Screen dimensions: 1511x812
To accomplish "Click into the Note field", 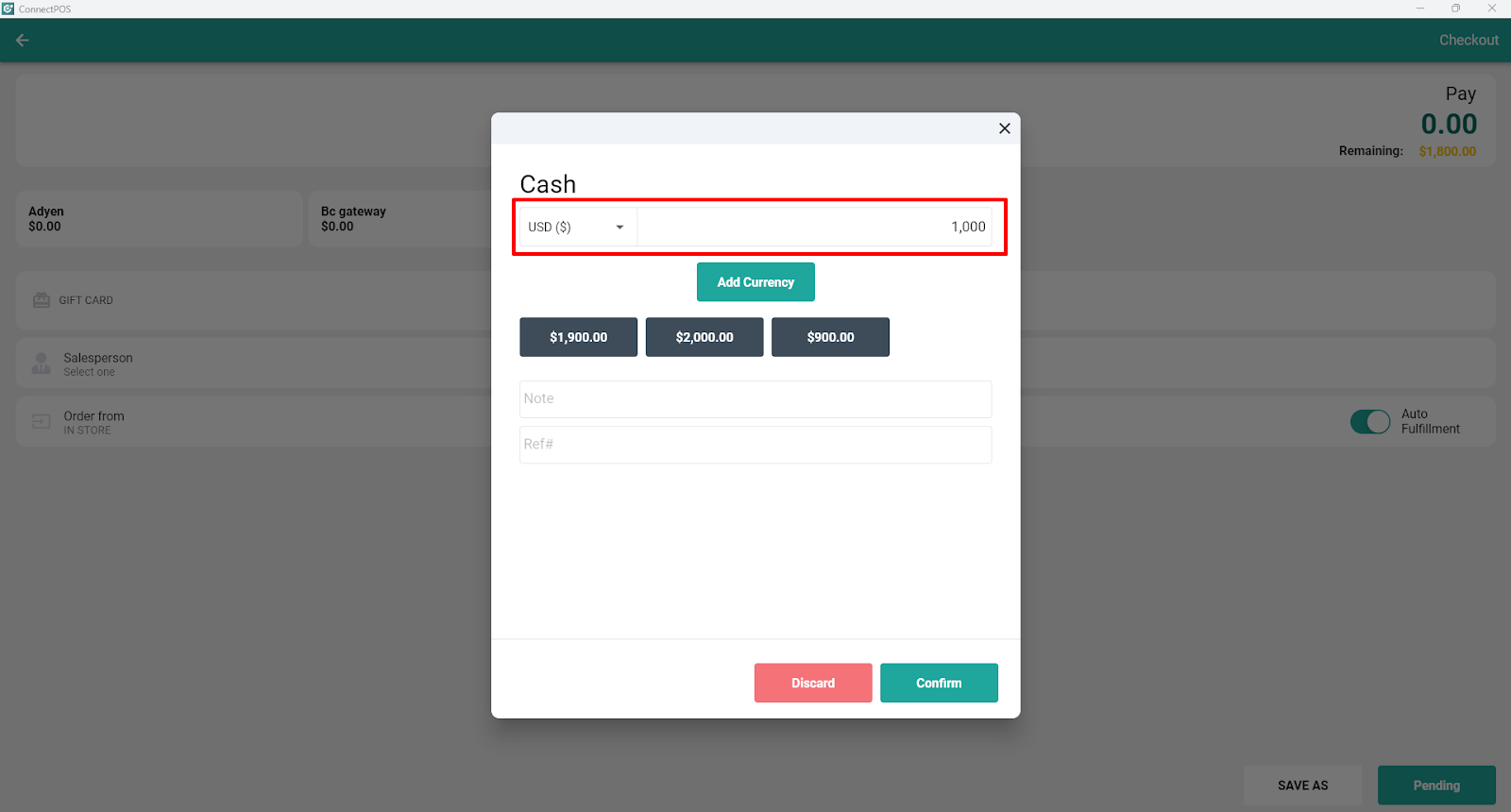I will (755, 399).
